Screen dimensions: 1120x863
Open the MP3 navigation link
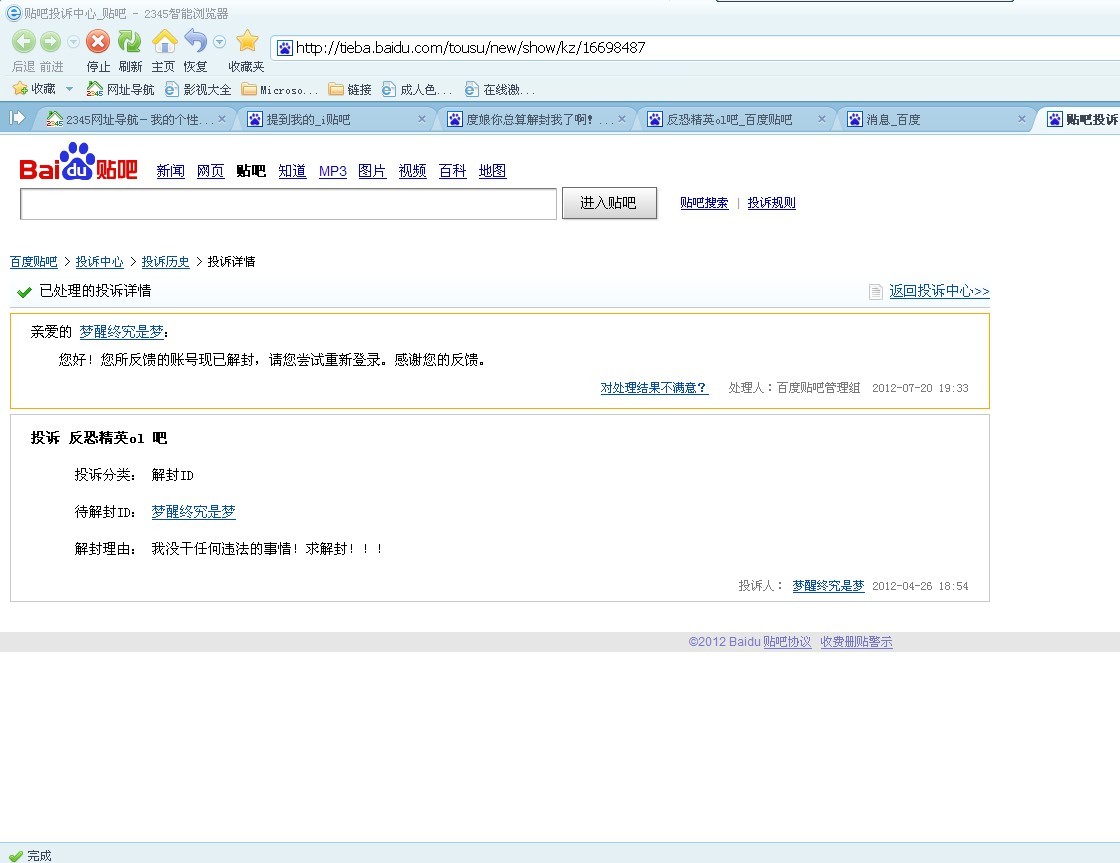[x=332, y=171]
